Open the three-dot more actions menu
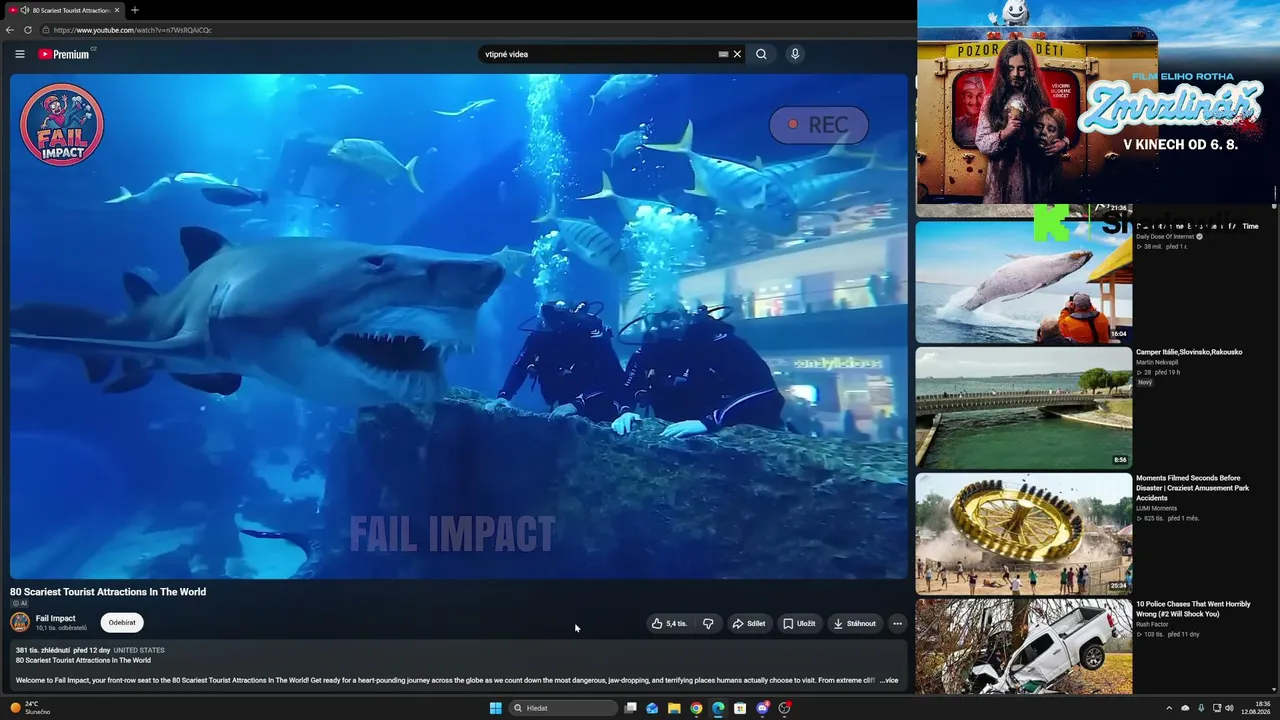This screenshot has height=720, width=1280. click(x=897, y=623)
